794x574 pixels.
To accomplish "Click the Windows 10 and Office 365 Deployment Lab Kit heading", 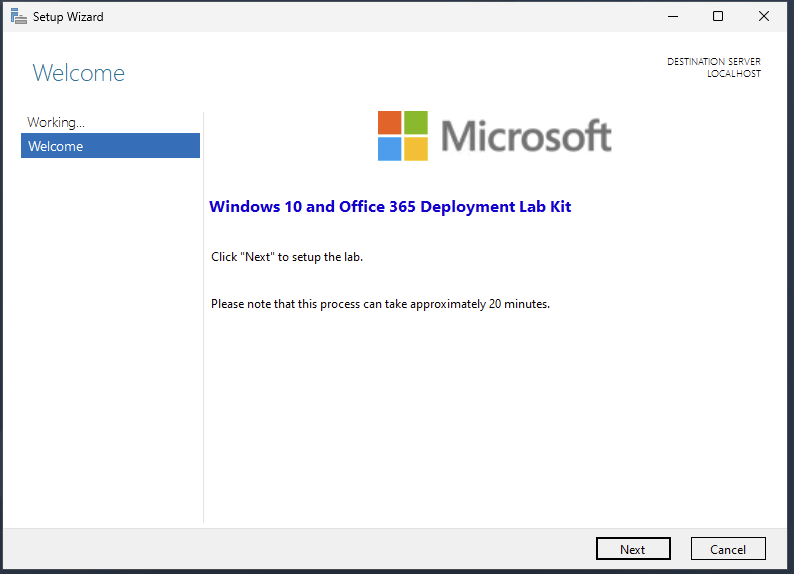I will tap(390, 207).
